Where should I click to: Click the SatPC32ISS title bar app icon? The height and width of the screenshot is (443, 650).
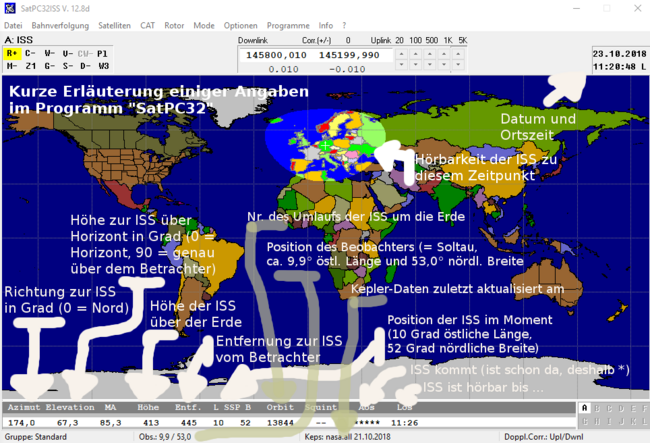(x=10, y=8)
